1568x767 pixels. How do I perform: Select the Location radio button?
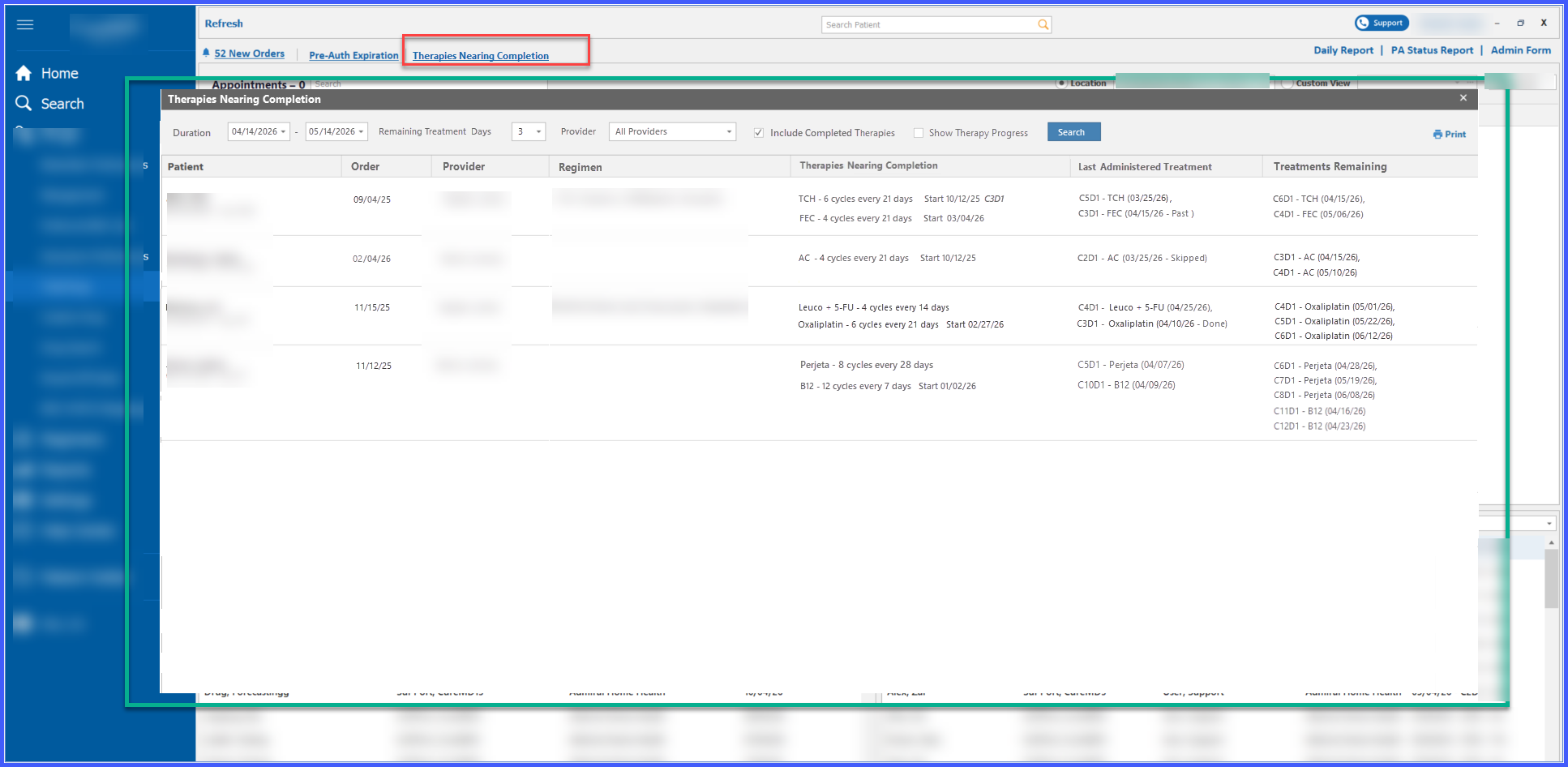click(1061, 83)
